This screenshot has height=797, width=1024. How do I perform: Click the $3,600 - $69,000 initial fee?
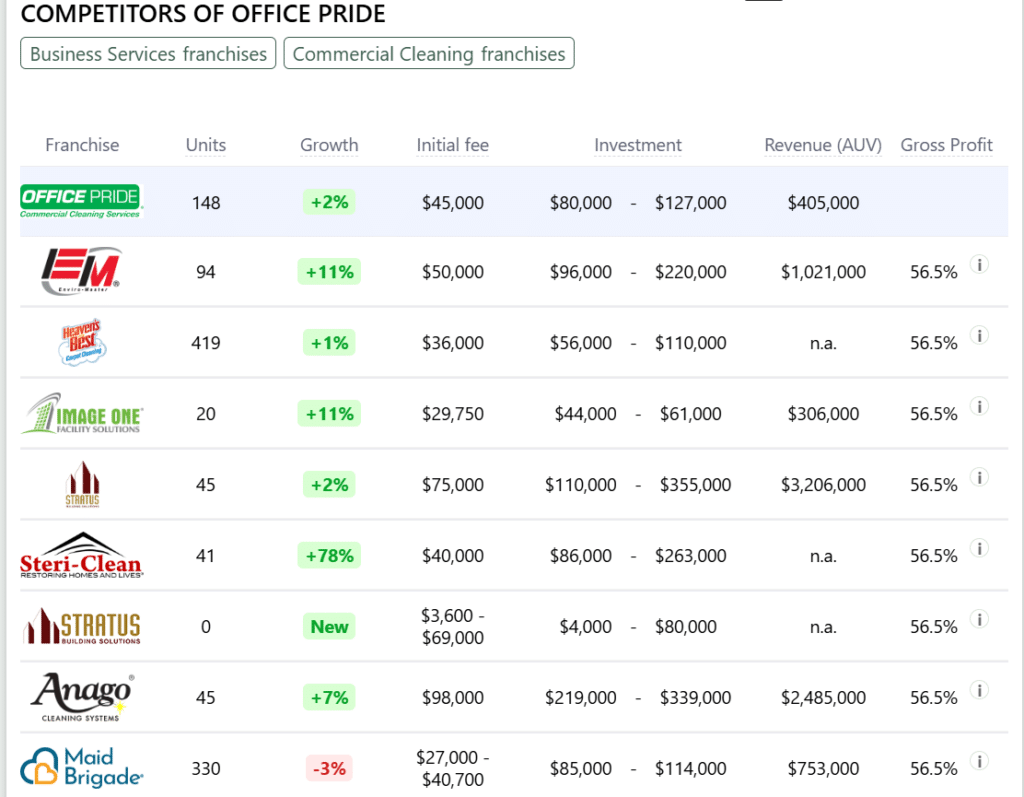453,626
